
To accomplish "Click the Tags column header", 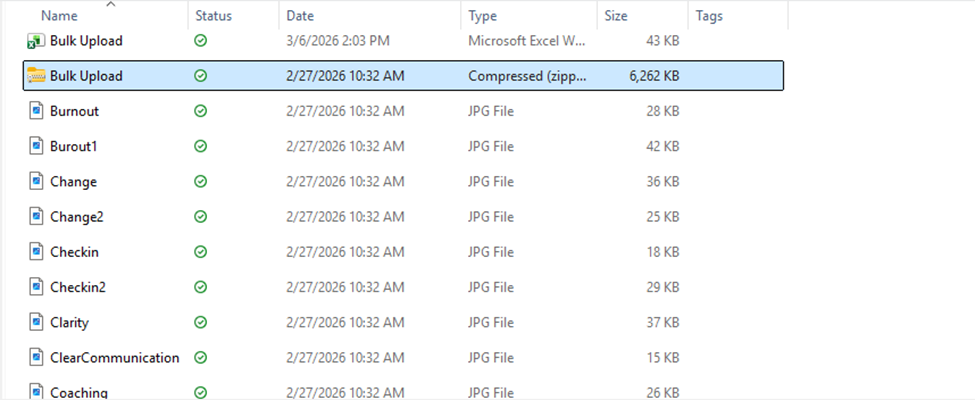I will click(x=709, y=16).
